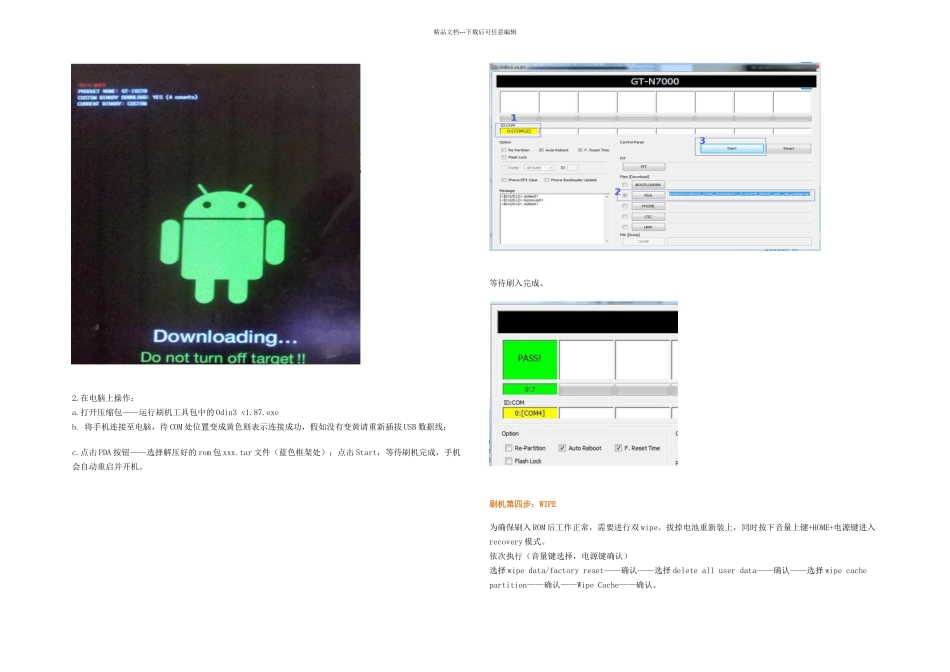Open the AP RAM dropdown next to Dump
The height and width of the screenshot is (672, 950).
[541, 167]
